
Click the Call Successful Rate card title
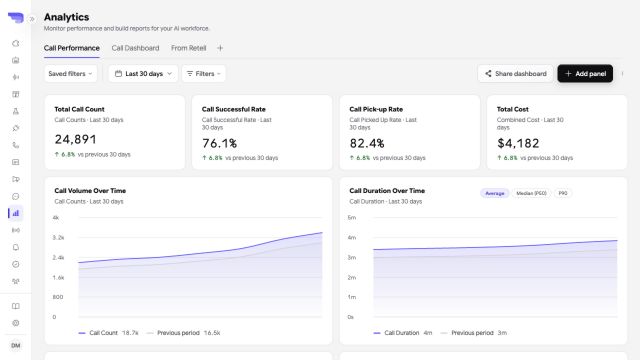(x=233, y=109)
